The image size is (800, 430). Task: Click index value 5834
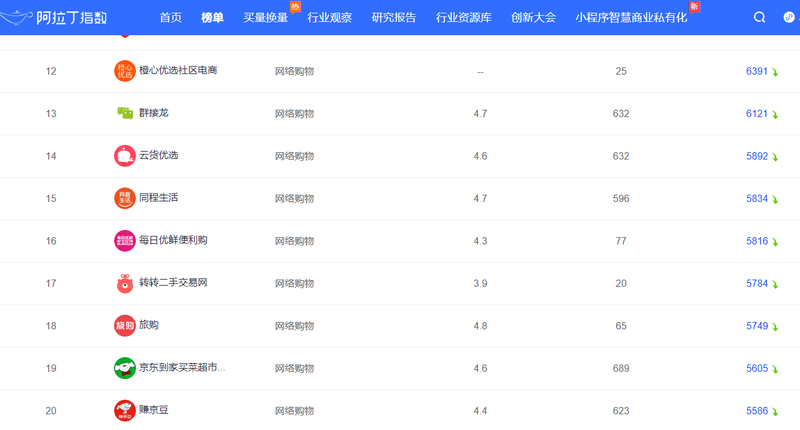(757, 198)
